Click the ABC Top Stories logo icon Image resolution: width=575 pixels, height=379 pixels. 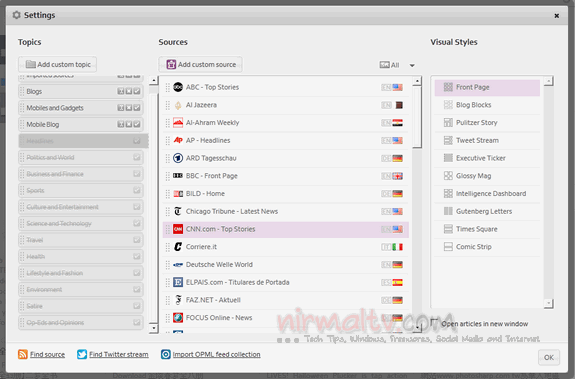178,87
